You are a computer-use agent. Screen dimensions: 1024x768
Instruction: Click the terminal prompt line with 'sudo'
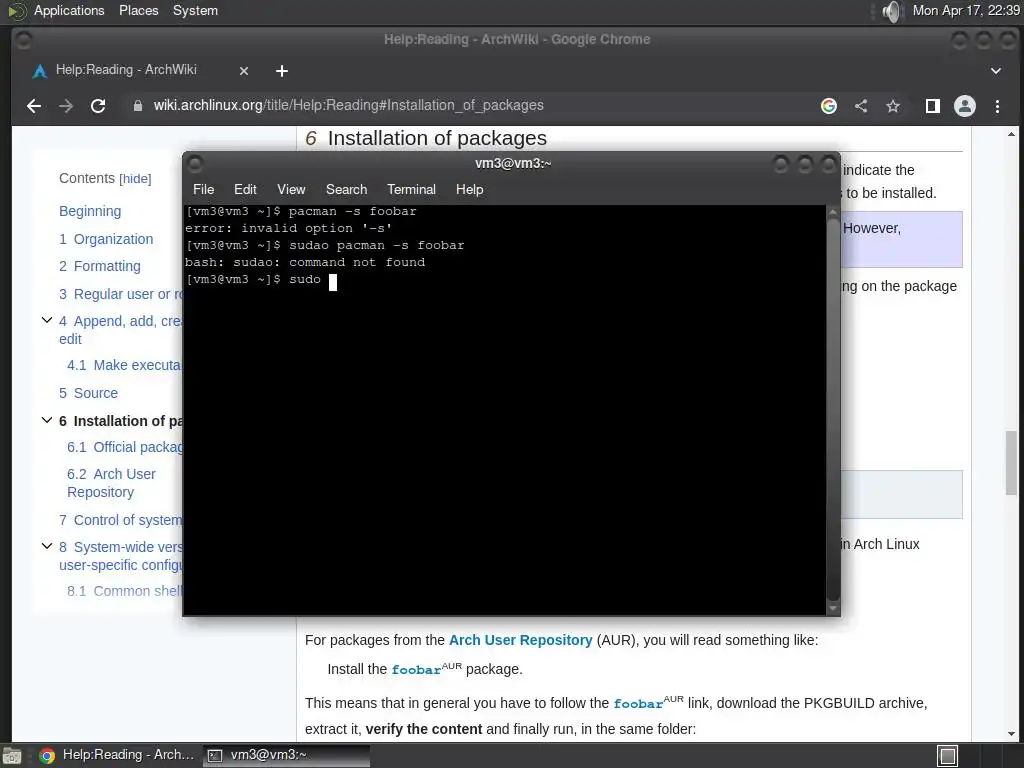(x=261, y=280)
